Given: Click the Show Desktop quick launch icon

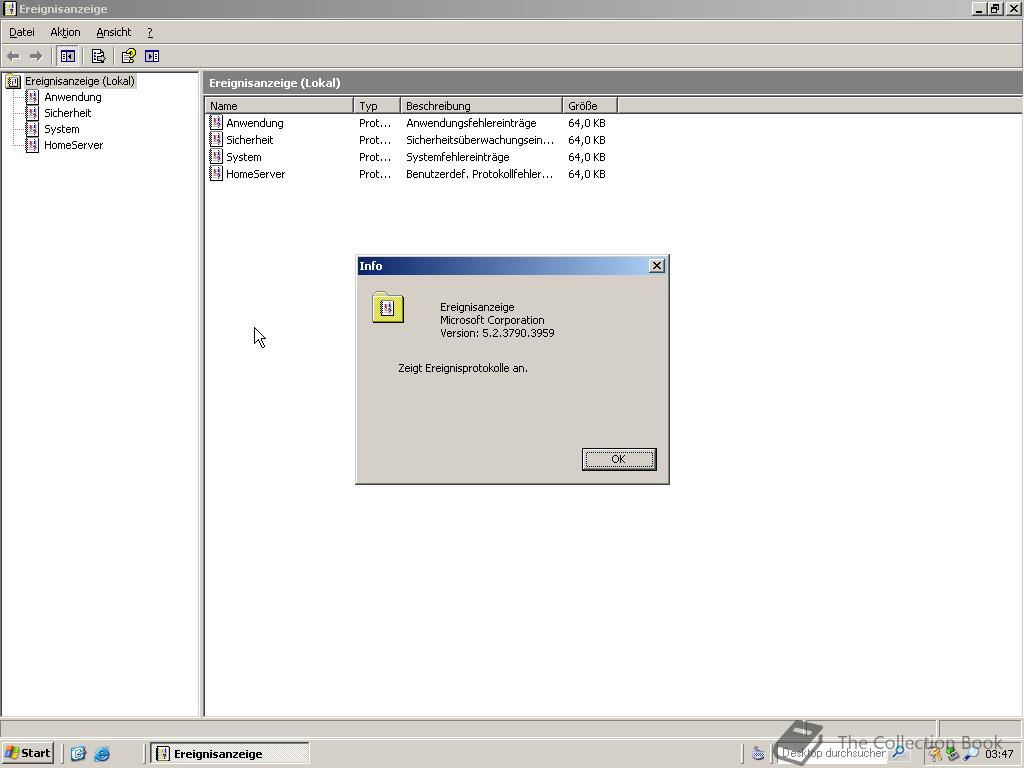Looking at the screenshot, I should click(x=78, y=754).
